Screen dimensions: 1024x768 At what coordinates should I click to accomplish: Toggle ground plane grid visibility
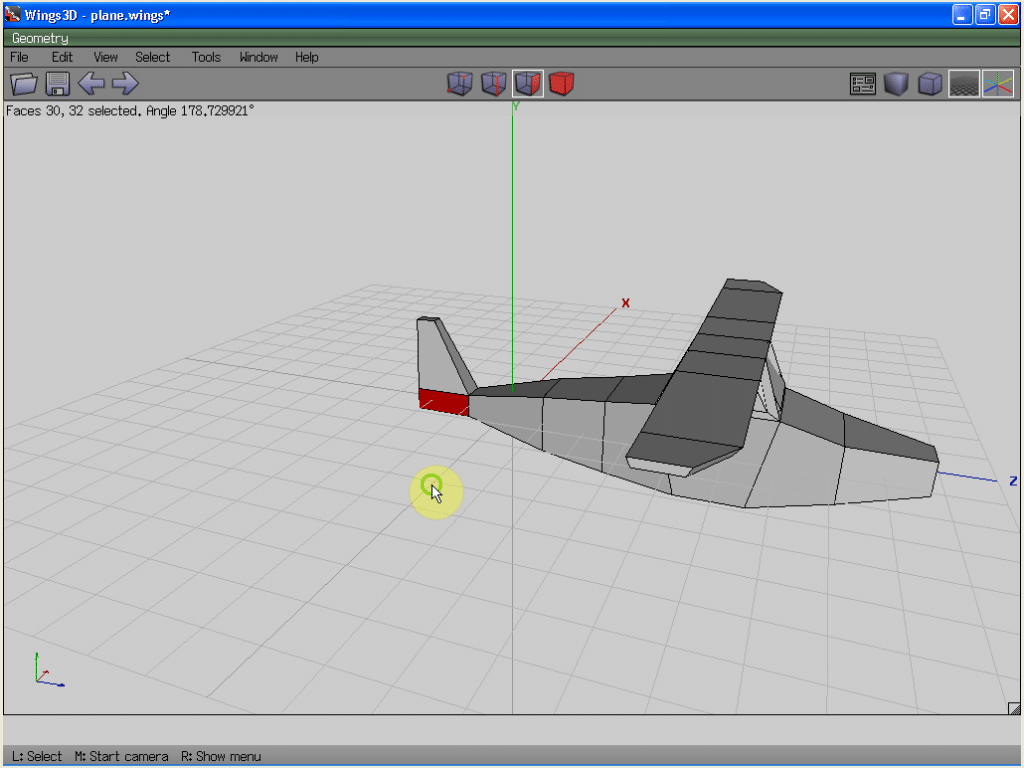[x=963, y=84]
